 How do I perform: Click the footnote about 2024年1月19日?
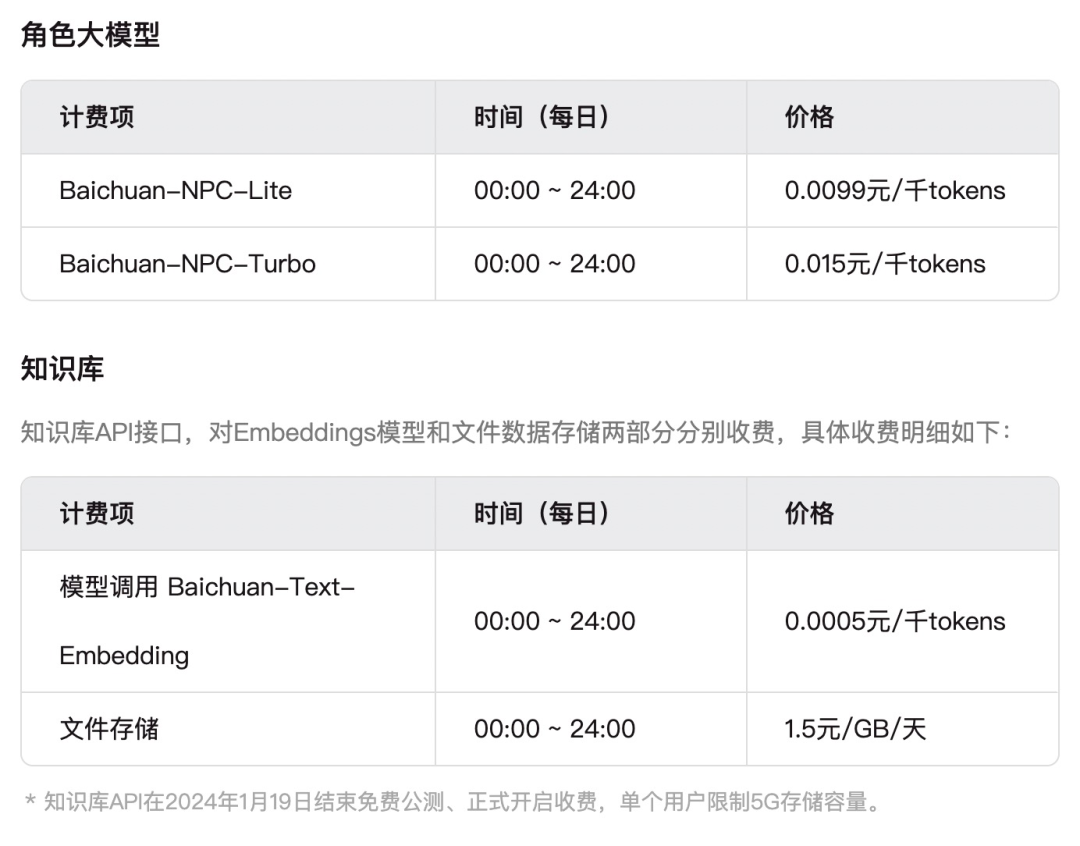[x=453, y=802]
